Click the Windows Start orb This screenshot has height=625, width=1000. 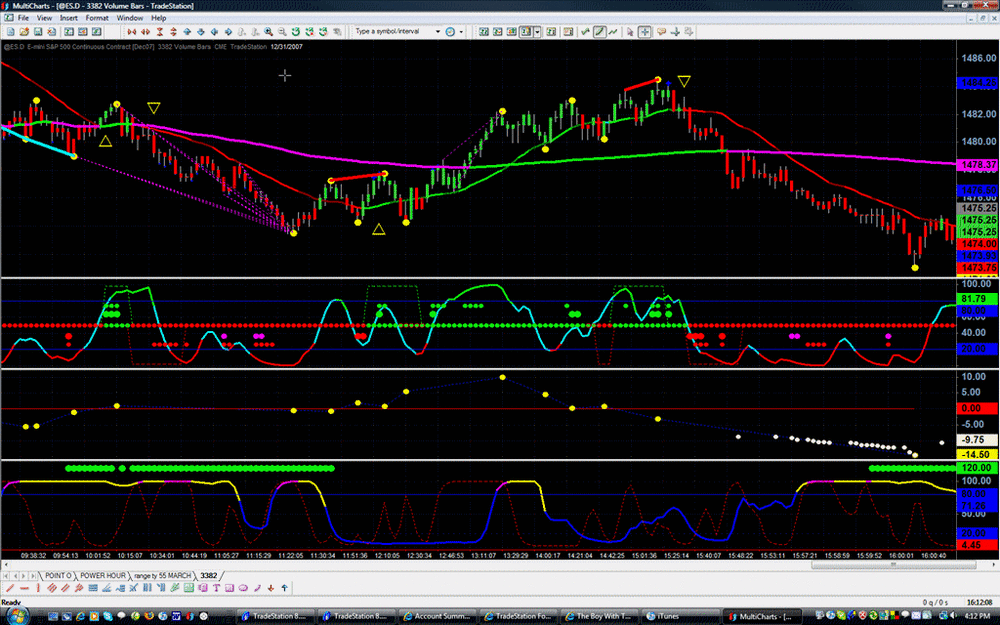click(x=17, y=616)
